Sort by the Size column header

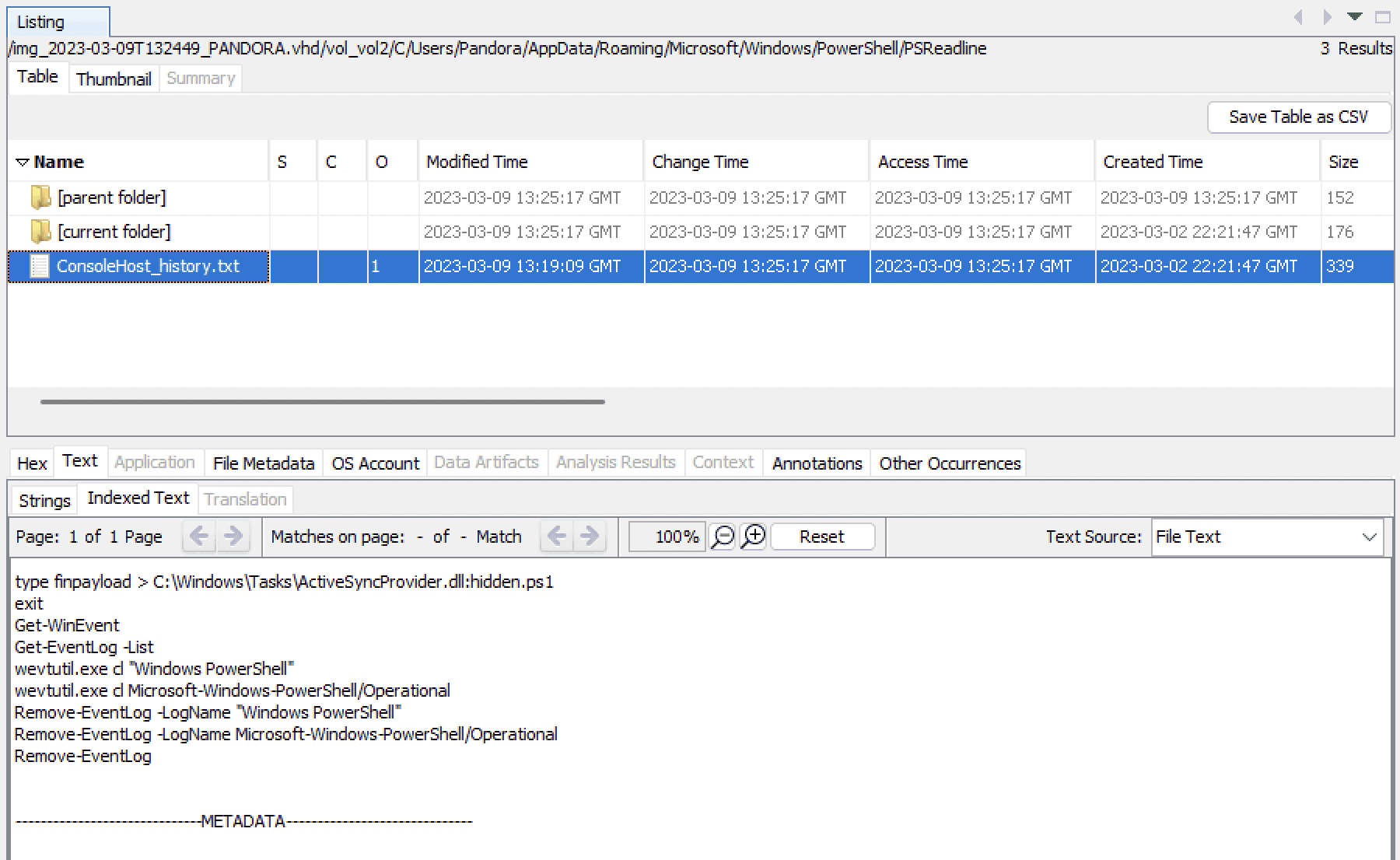click(1356, 162)
